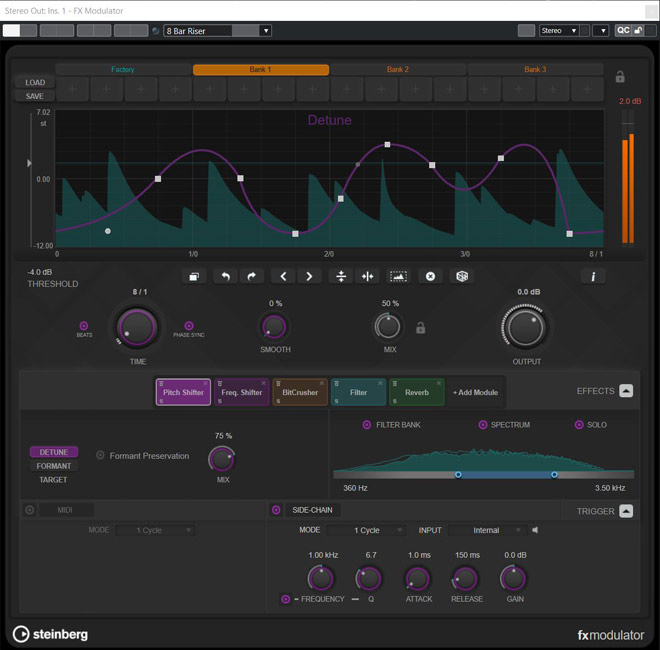Screen dimensions: 660x650
Task: Toggle the waveform display icon
Action: coord(398,277)
